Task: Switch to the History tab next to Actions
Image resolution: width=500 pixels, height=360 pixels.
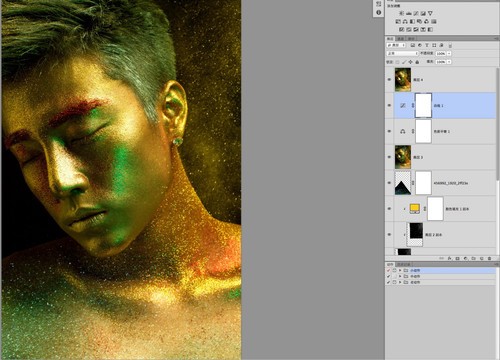Action: coord(403,265)
